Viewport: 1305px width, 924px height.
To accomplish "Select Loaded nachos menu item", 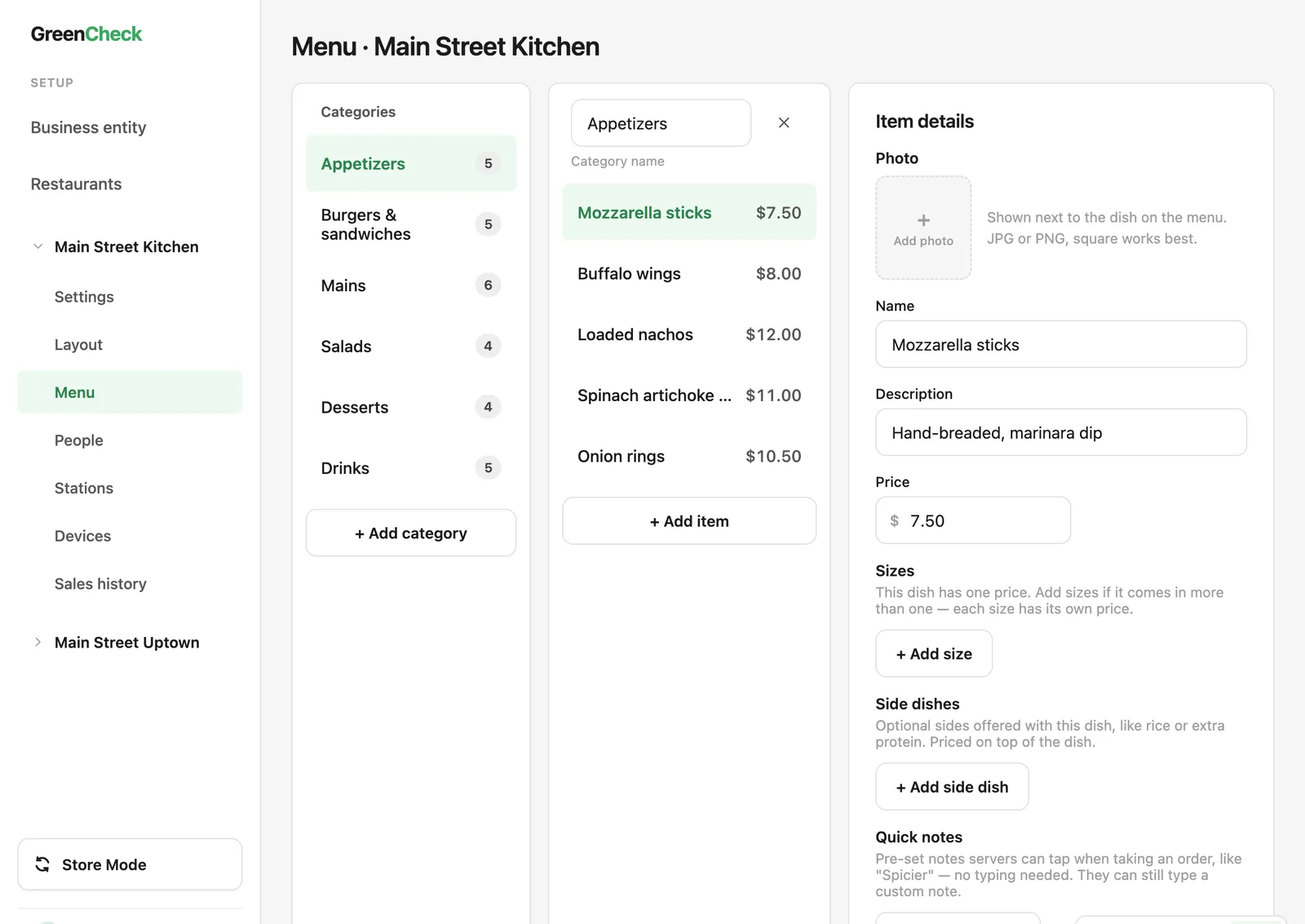I will tap(689, 334).
